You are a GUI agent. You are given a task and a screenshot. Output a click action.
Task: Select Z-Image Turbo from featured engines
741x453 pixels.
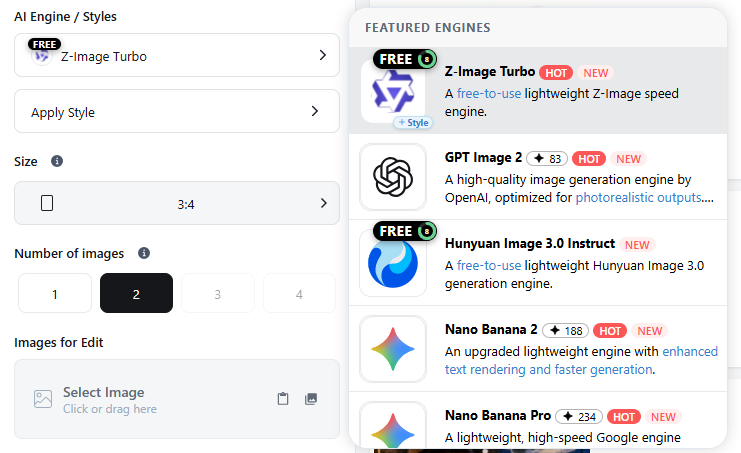pos(538,91)
